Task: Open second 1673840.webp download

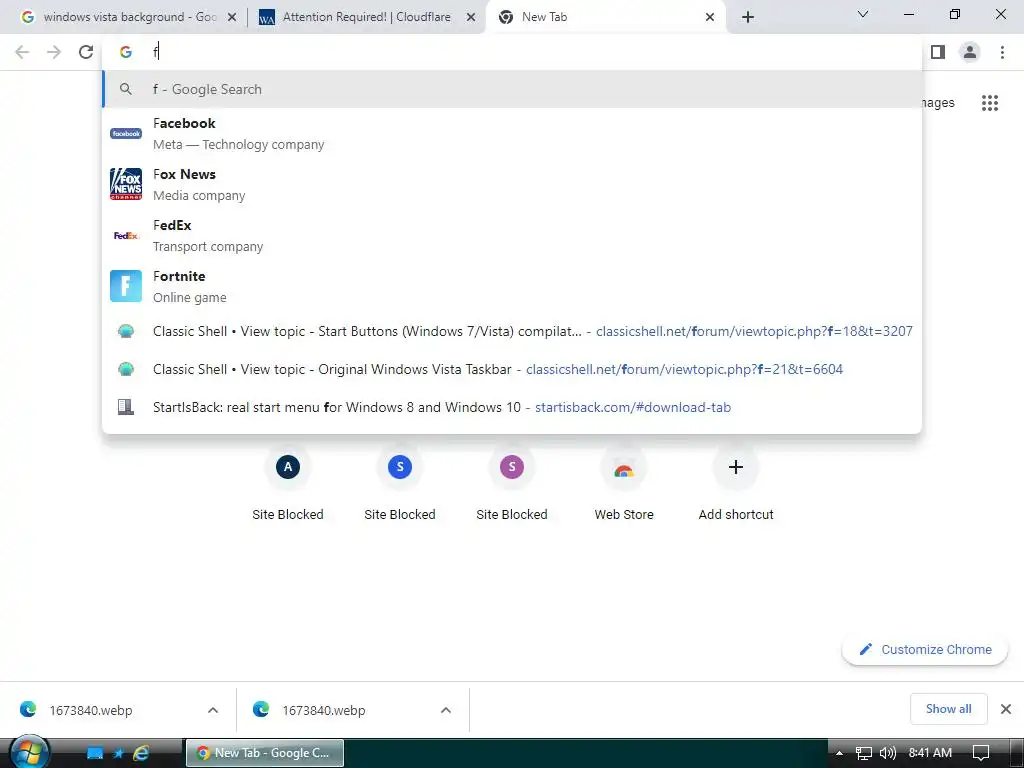Action: click(x=324, y=710)
